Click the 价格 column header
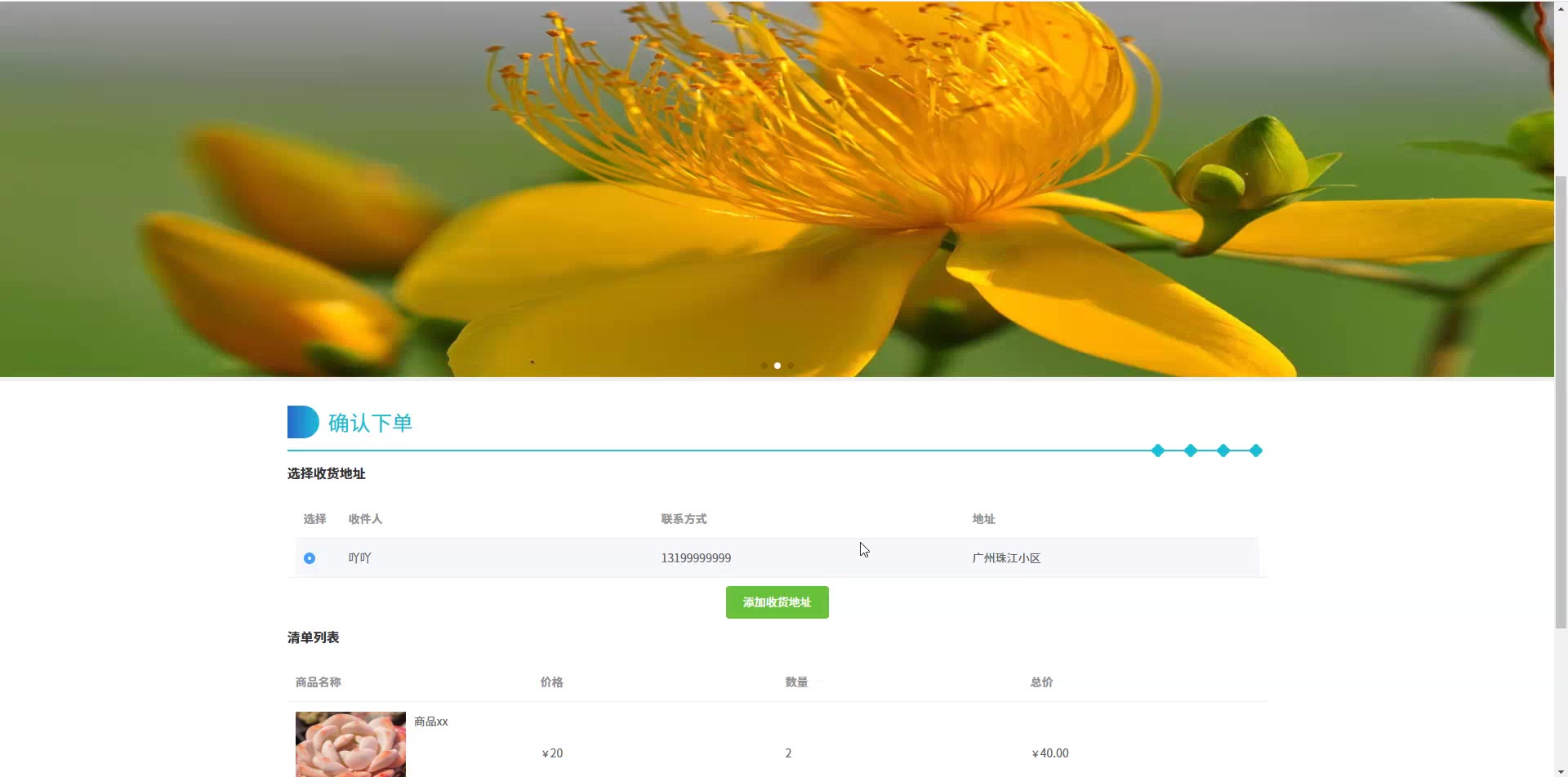Image resolution: width=1568 pixels, height=777 pixels. (552, 682)
